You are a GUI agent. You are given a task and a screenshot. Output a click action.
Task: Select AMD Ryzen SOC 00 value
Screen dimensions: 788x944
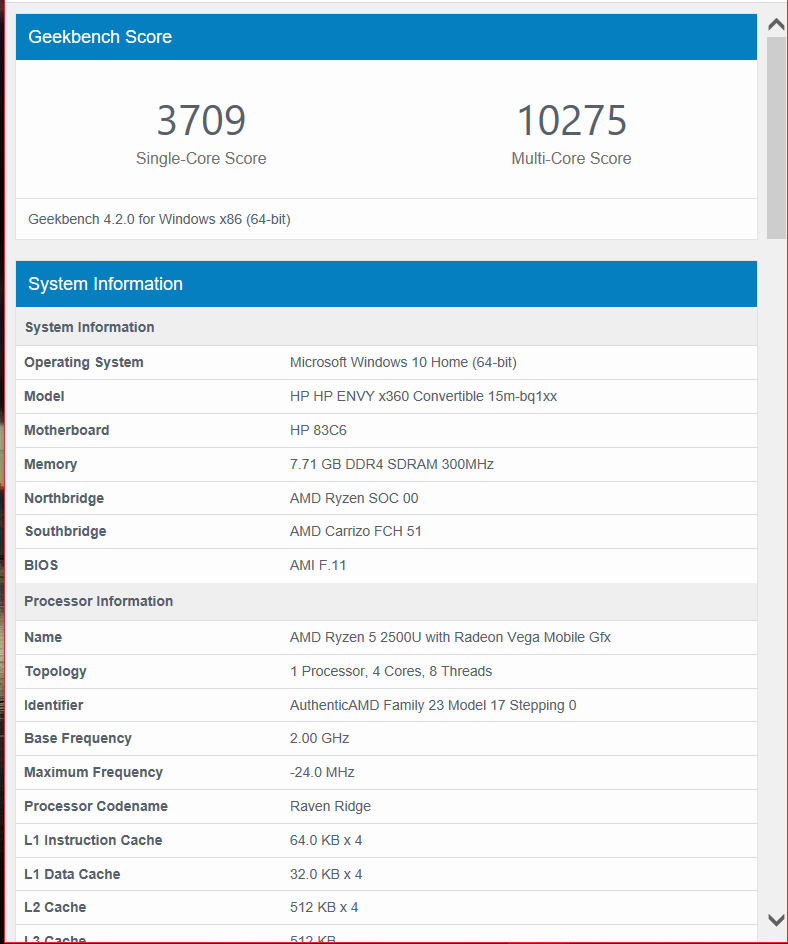353,498
